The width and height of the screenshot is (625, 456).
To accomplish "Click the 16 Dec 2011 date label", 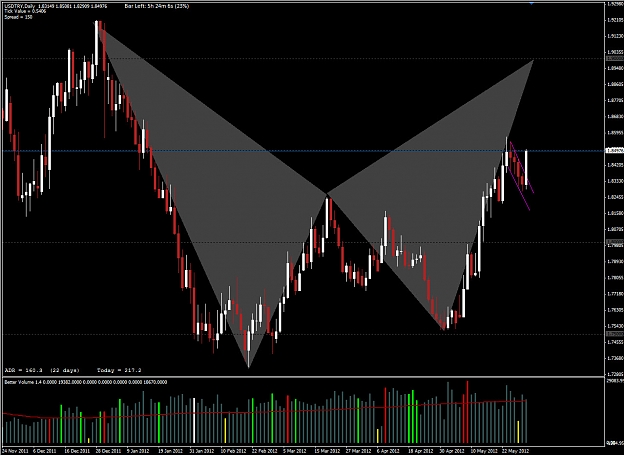I will [76, 450].
